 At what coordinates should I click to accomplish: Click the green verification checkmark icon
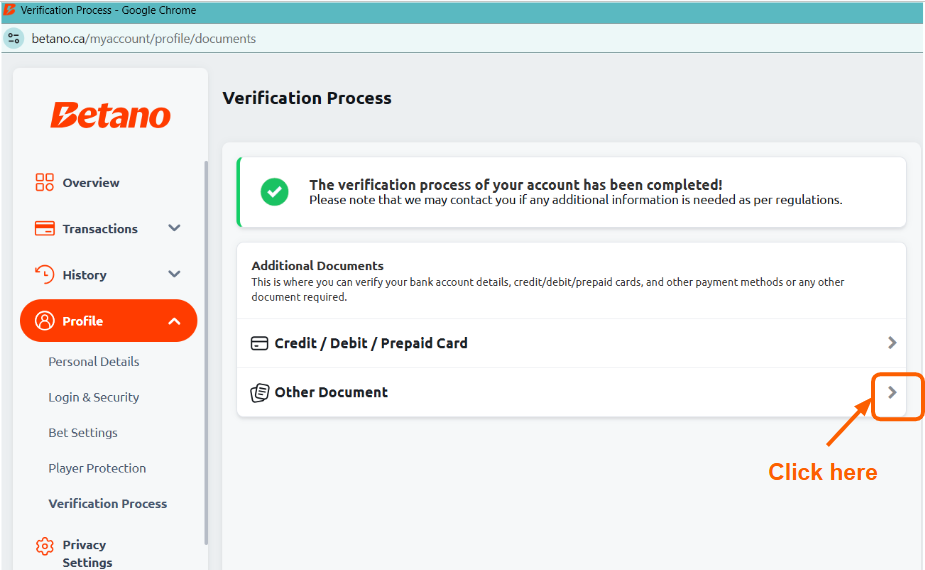(274, 192)
